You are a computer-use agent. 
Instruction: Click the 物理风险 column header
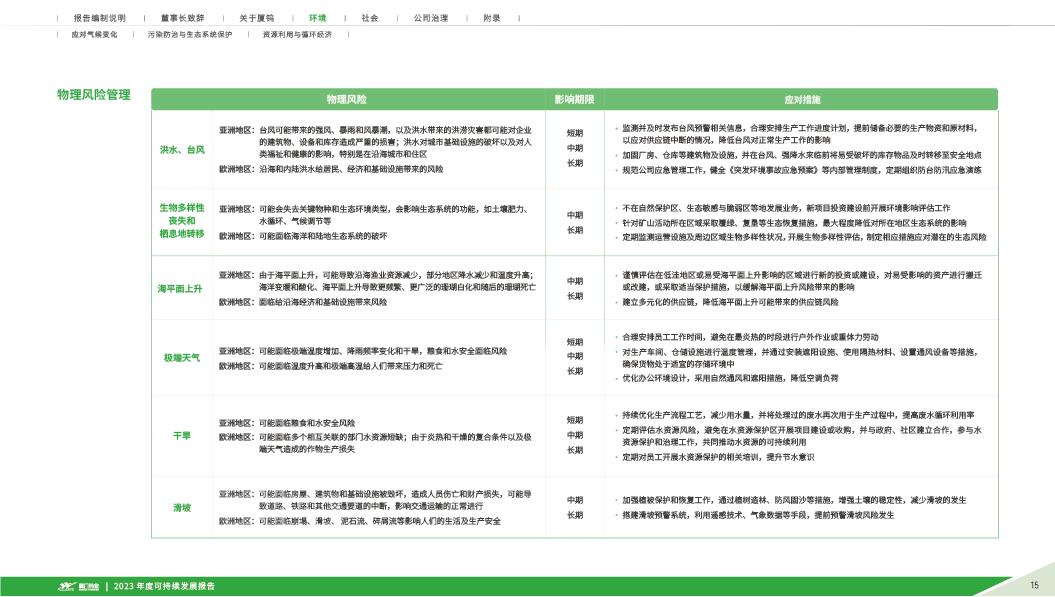[347, 100]
